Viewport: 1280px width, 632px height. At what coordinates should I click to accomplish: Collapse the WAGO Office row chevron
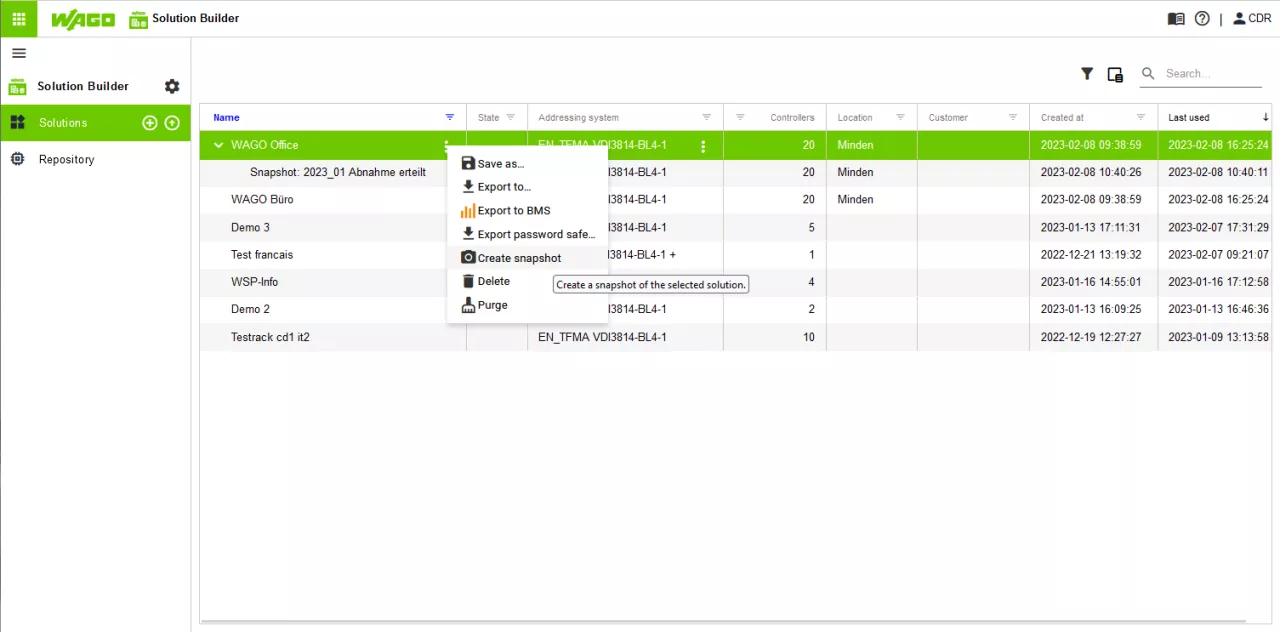click(219, 146)
